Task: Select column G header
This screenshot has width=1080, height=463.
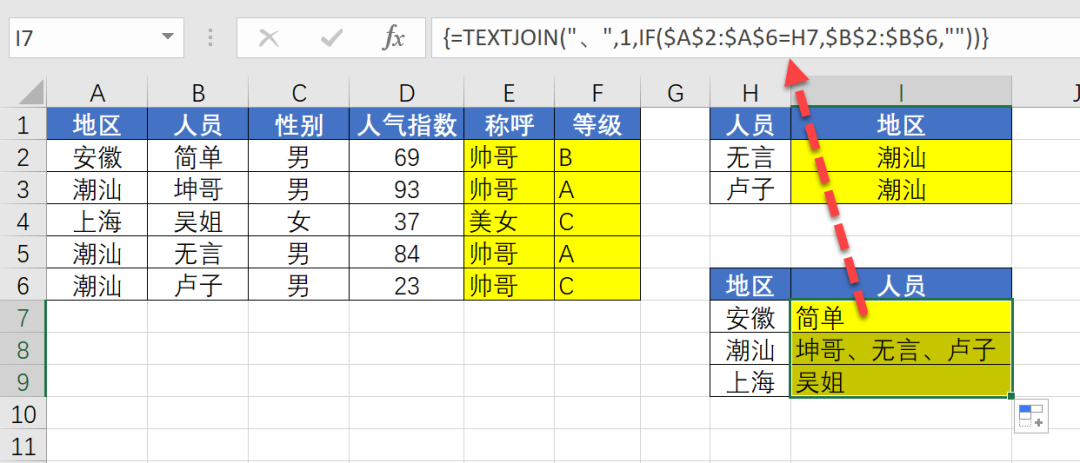Action: pos(675,93)
